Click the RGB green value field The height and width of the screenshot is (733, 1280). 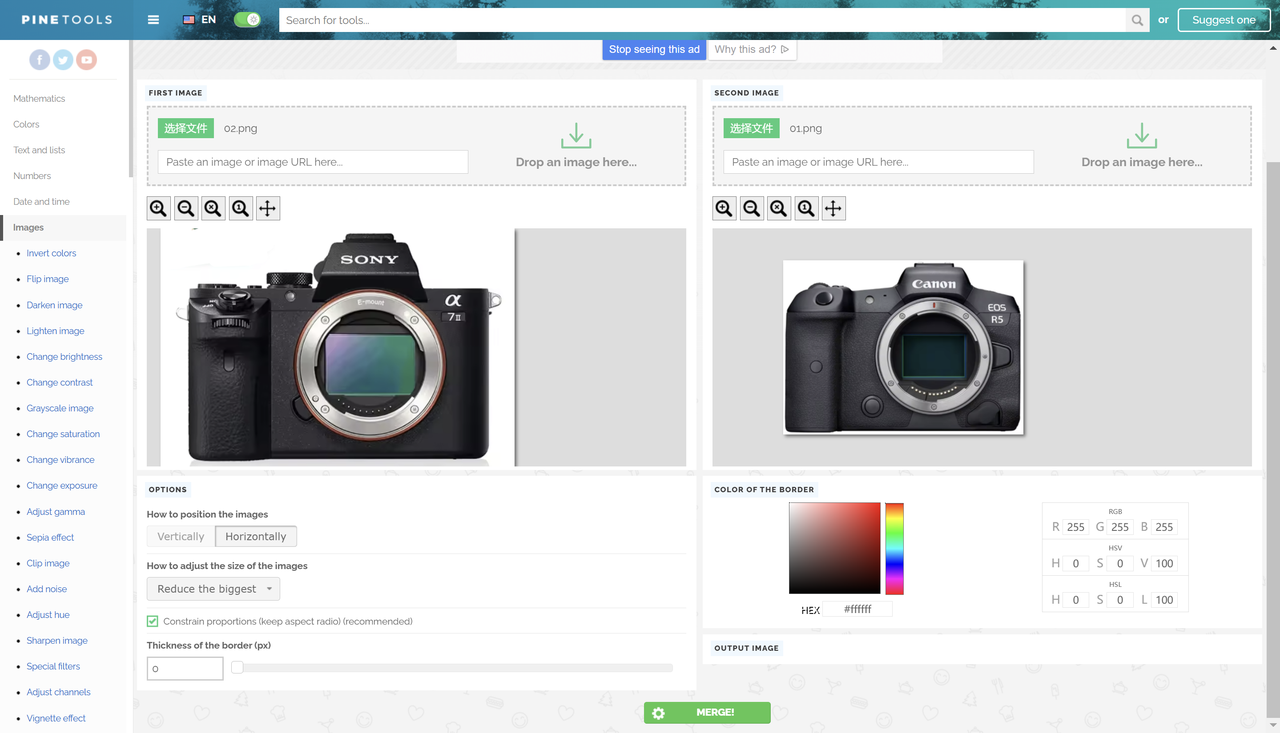tap(1120, 527)
